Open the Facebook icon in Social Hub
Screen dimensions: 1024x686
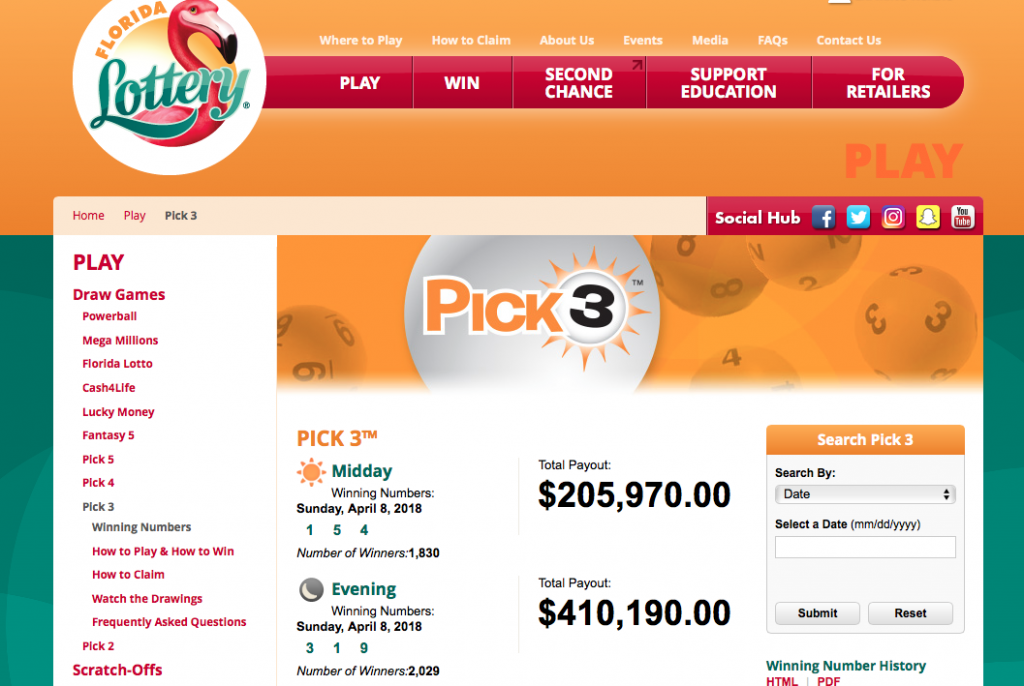[824, 217]
